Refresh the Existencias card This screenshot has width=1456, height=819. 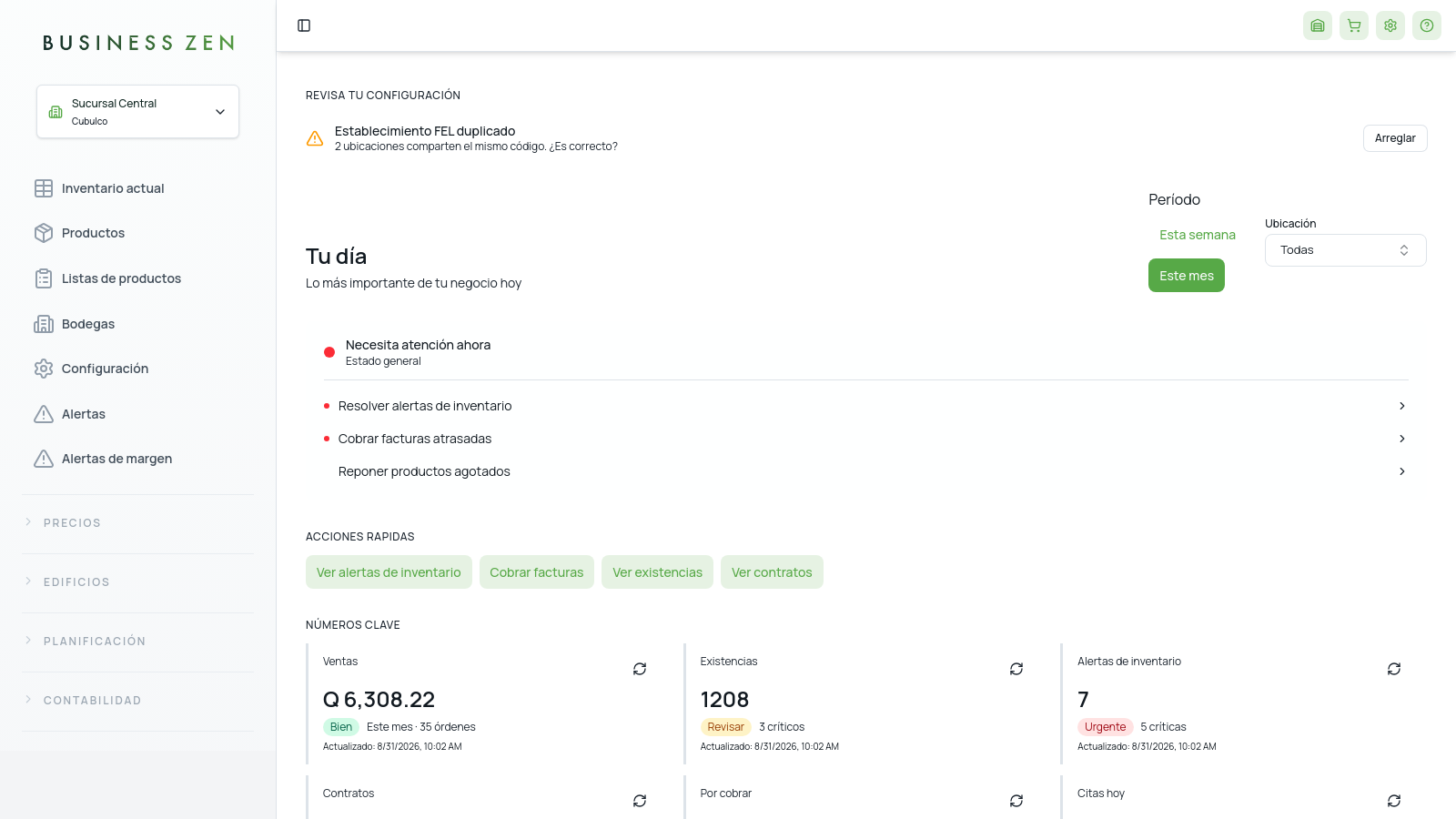[1016, 669]
